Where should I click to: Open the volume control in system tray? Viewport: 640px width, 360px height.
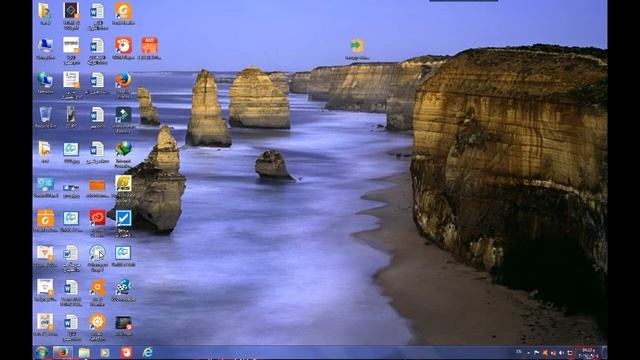pos(562,353)
